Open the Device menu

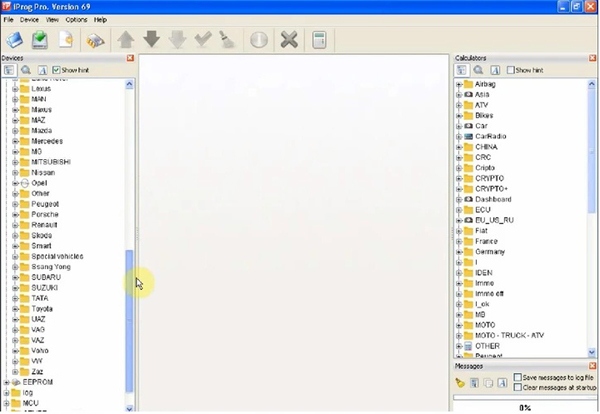29,20
